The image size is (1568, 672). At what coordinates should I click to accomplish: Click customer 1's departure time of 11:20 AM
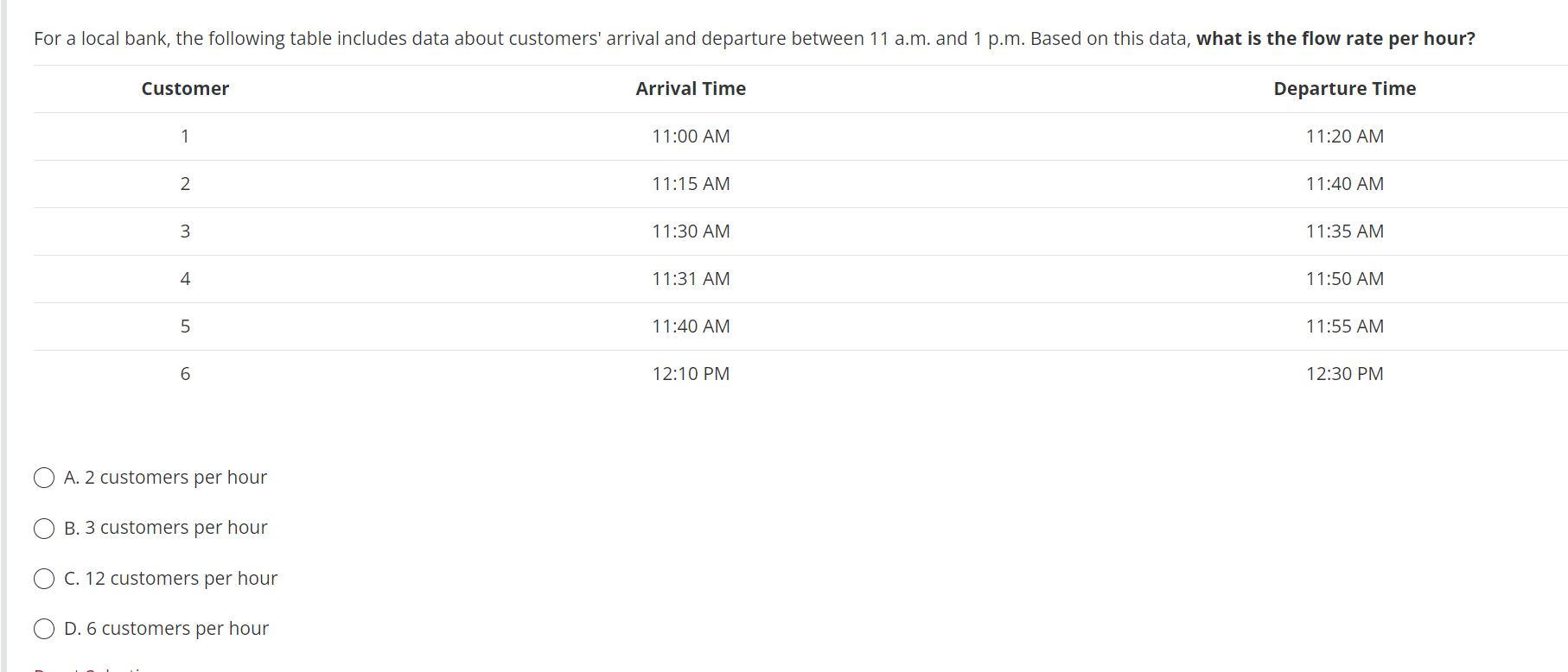[x=1345, y=136]
